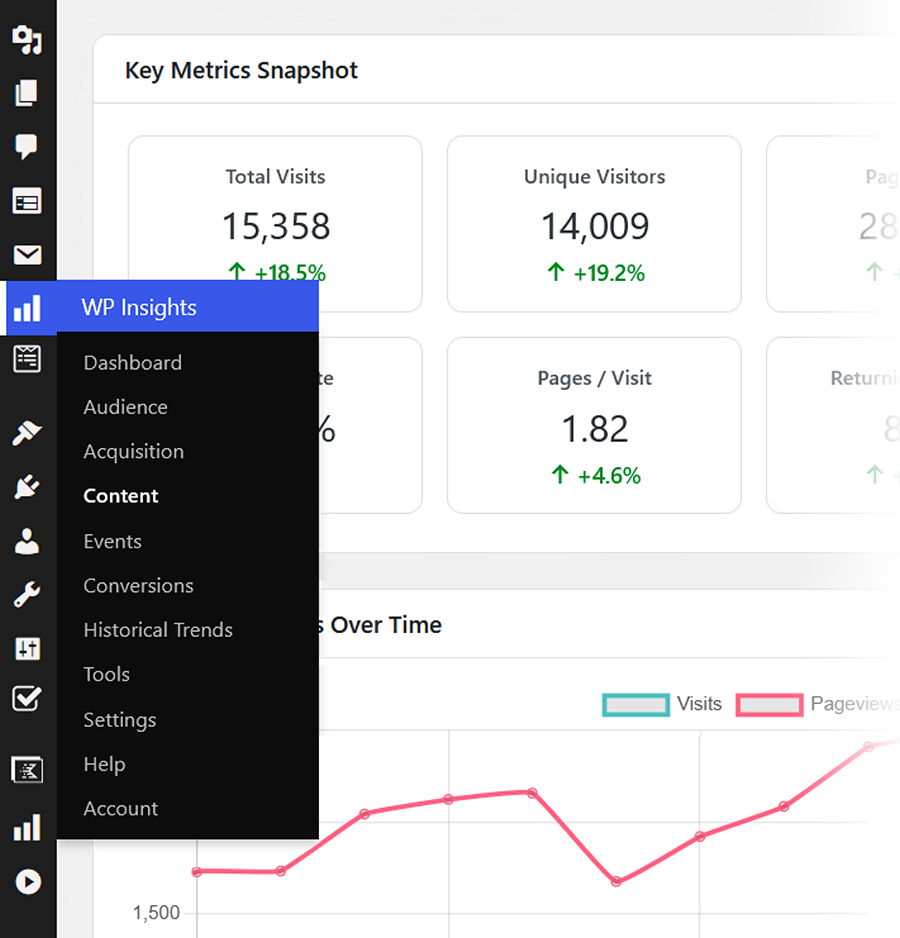This screenshot has width=900, height=938.
Task: Open the Plugins plug icon
Action: point(27,486)
